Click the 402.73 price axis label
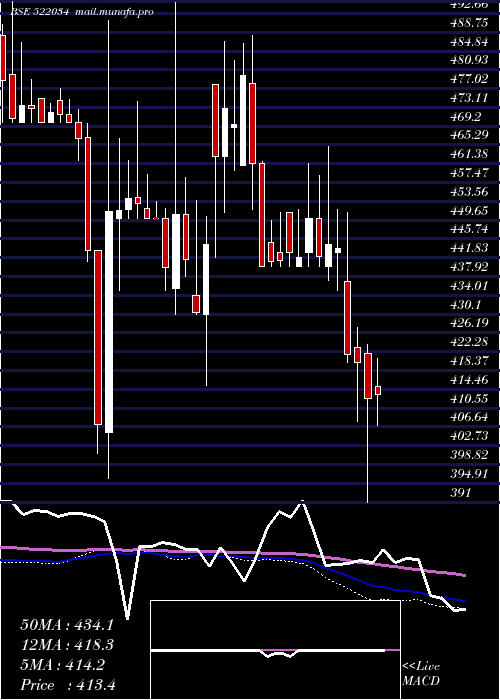The height and width of the screenshot is (700, 500). point(470,437)
